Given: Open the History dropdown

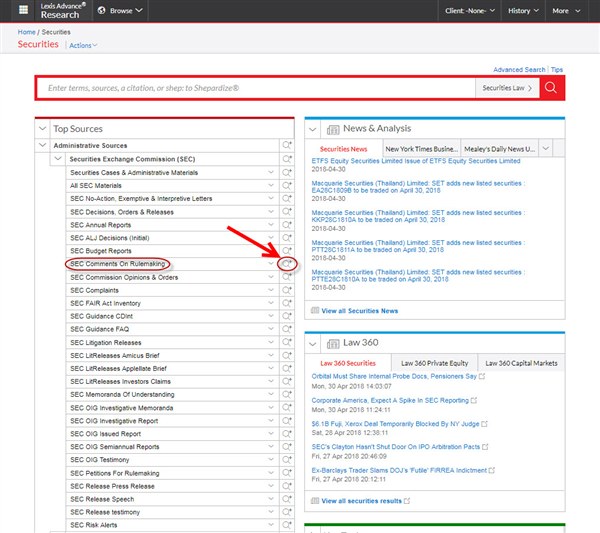Looking at the screenshot, I should (x=523, y=11).
